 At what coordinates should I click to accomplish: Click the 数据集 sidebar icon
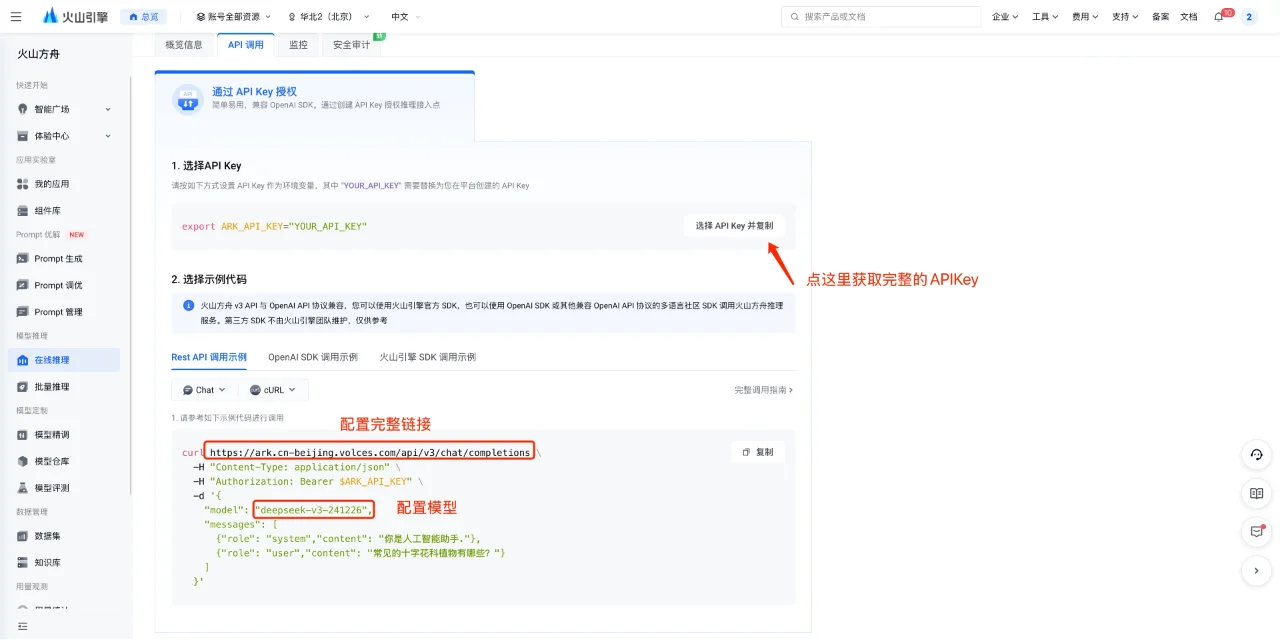[x=23, y=536]
